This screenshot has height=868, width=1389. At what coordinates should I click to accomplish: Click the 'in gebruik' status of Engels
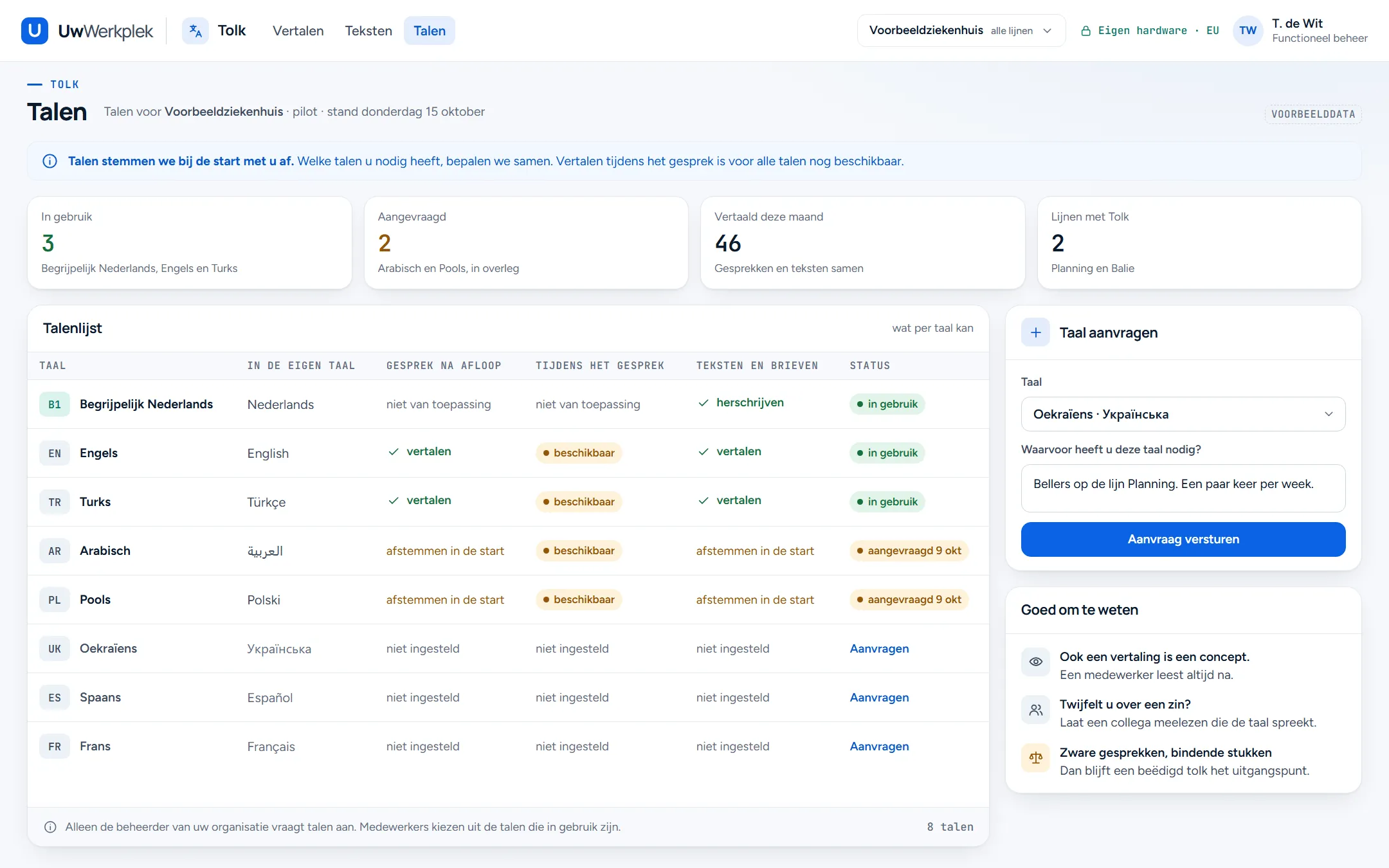pyautogui.click(x=887, y=453)
